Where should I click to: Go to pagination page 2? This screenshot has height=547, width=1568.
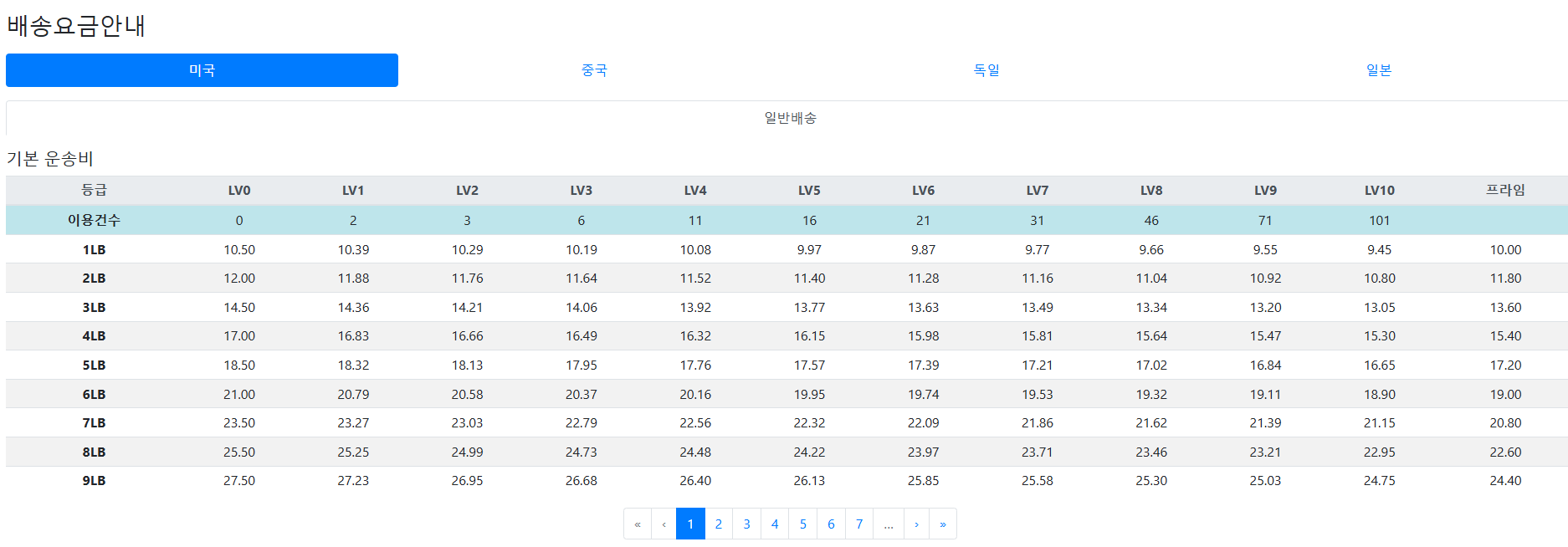pyautogui.click(x=719, y=524)
